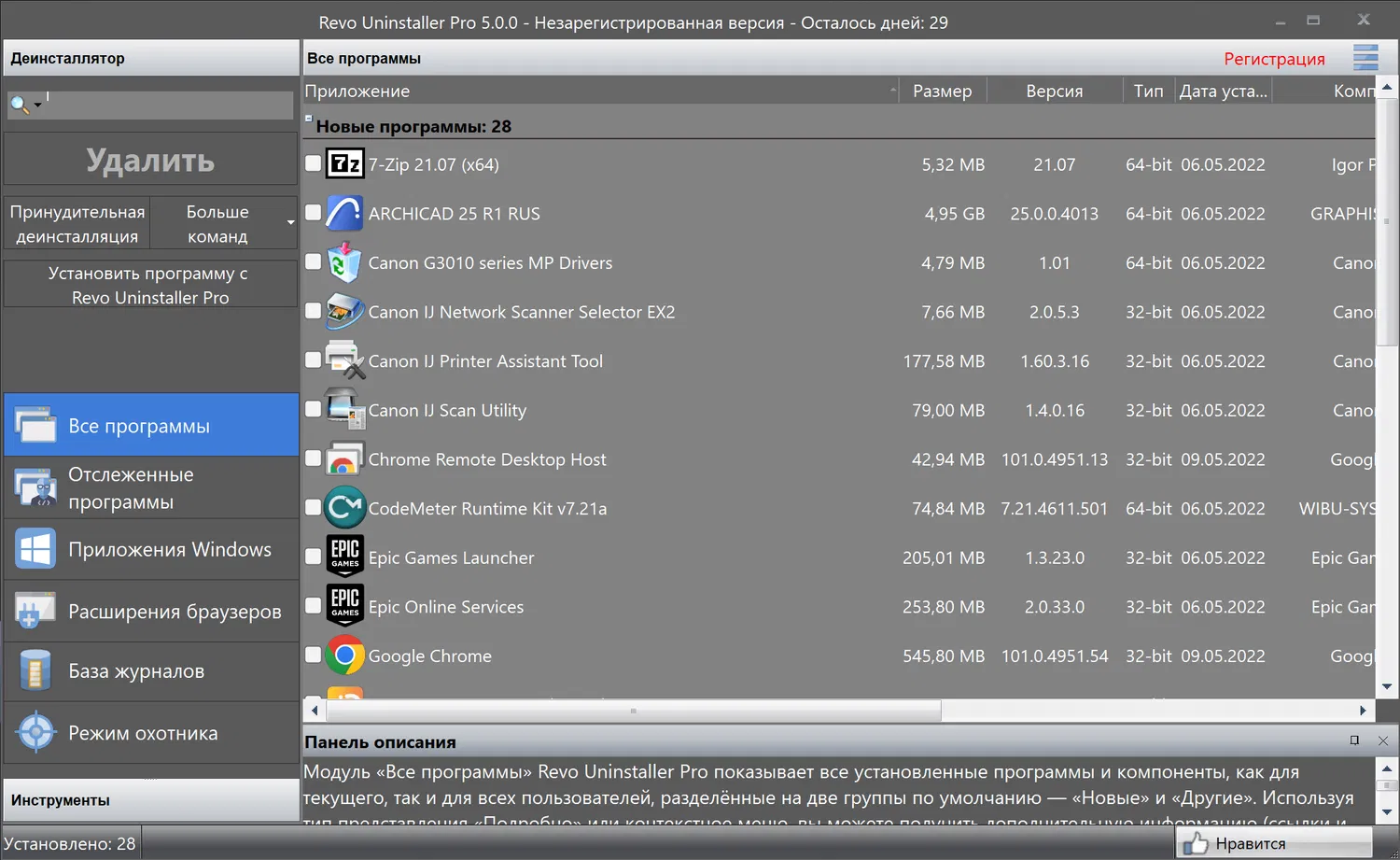
Task: Open Все программы in the sidebar
Action: pyautogui.click(x=151, y=425)
